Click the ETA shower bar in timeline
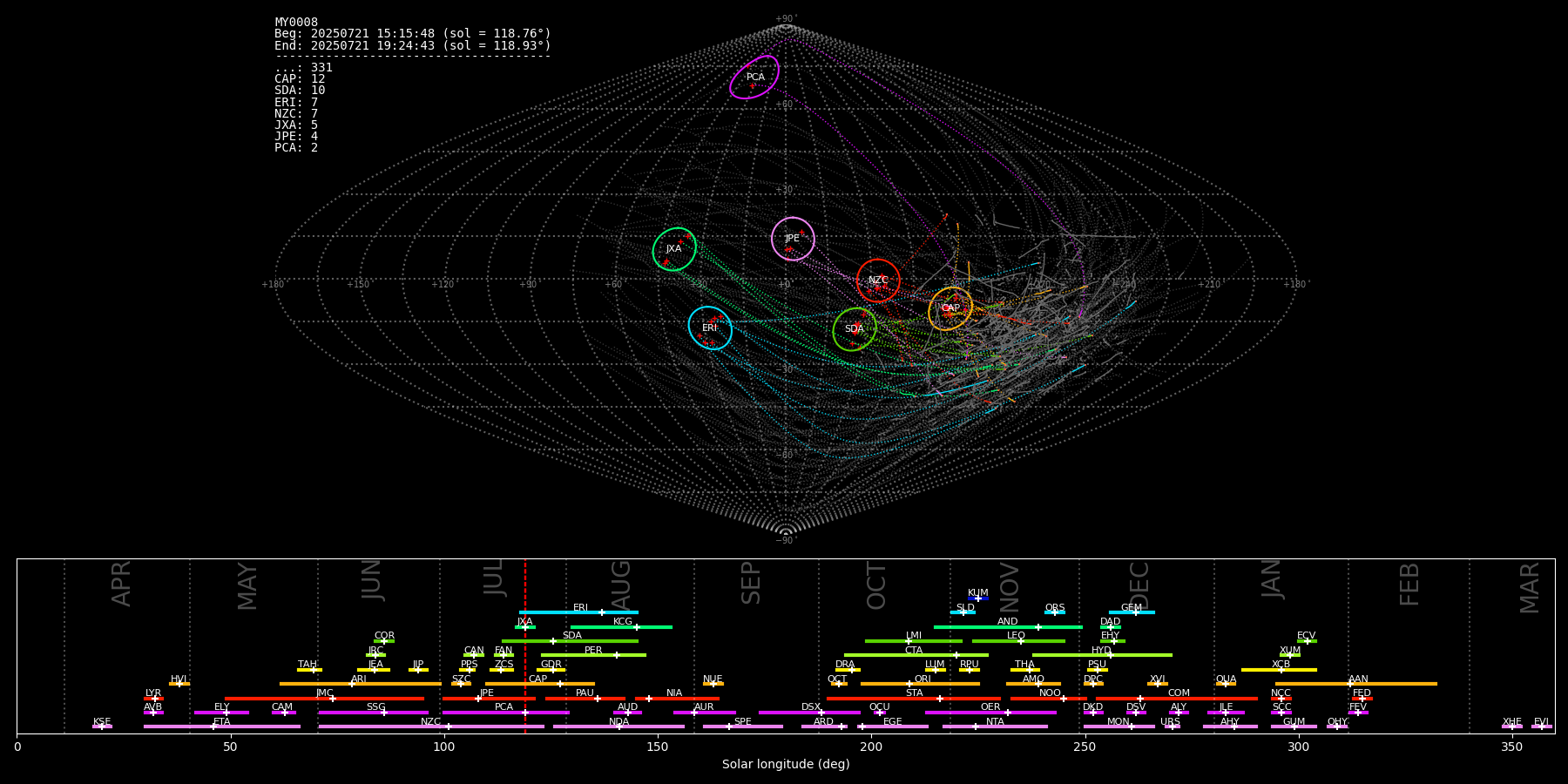This screenshot has width=1568, height=784. (222, 727)
